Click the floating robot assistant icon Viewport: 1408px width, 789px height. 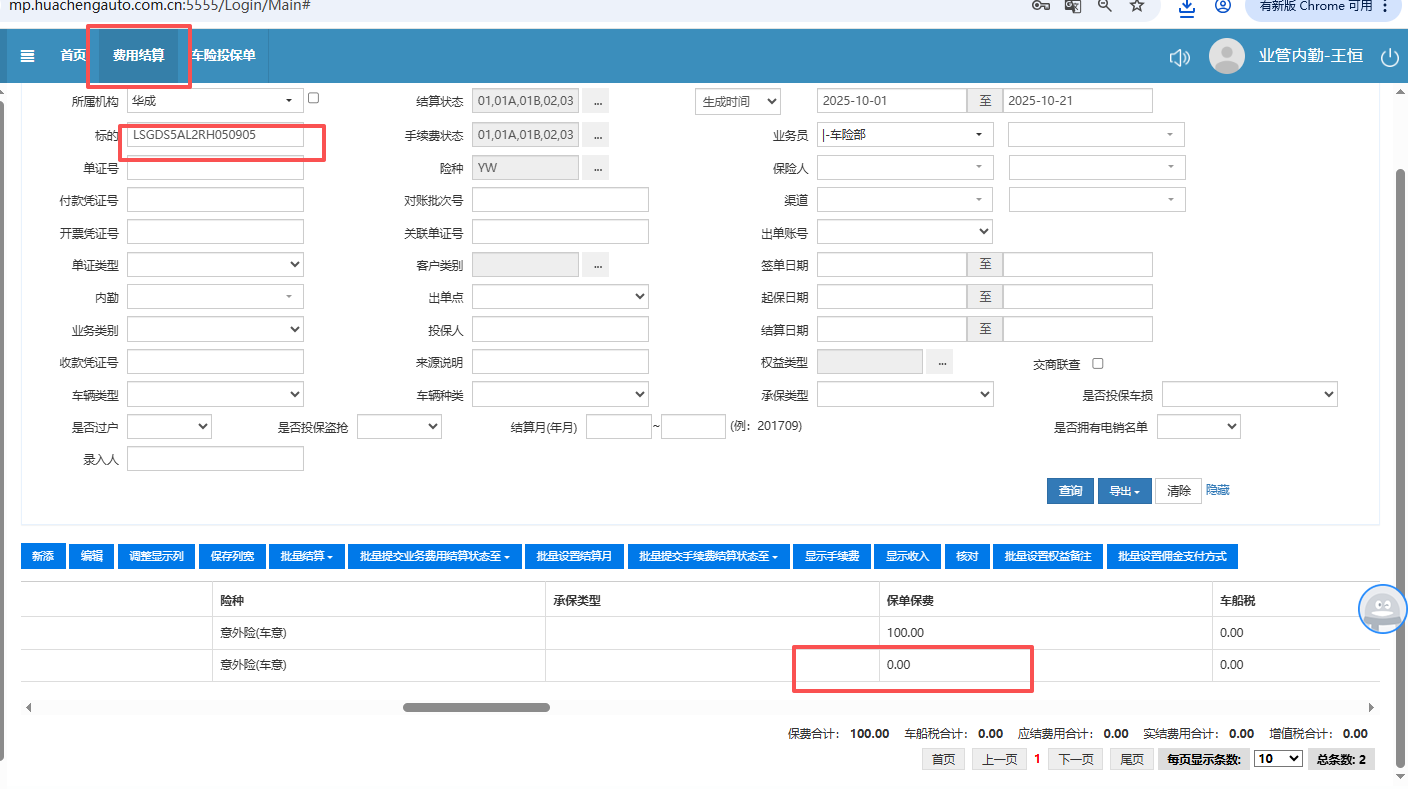1382,608
